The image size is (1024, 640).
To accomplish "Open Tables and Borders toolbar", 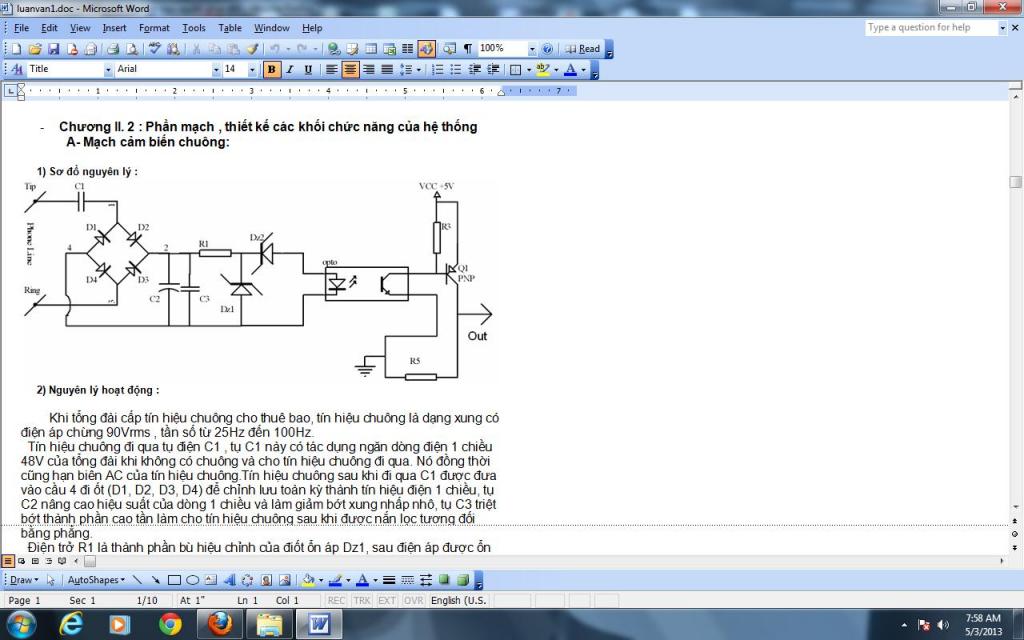I will click(x=353, y=49).
